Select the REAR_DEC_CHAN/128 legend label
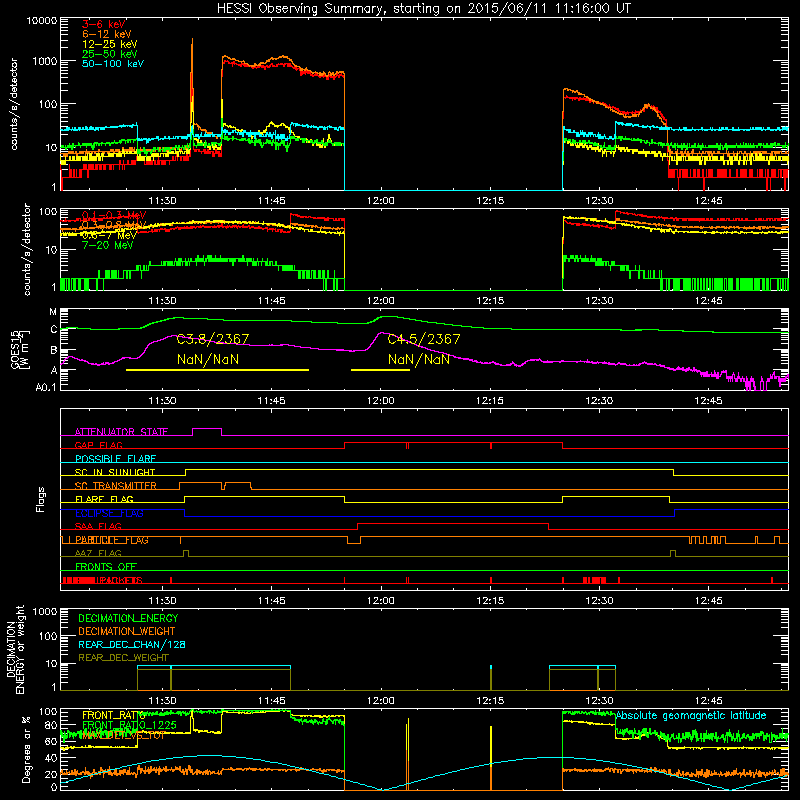800x800 pixels. (132, 644)
